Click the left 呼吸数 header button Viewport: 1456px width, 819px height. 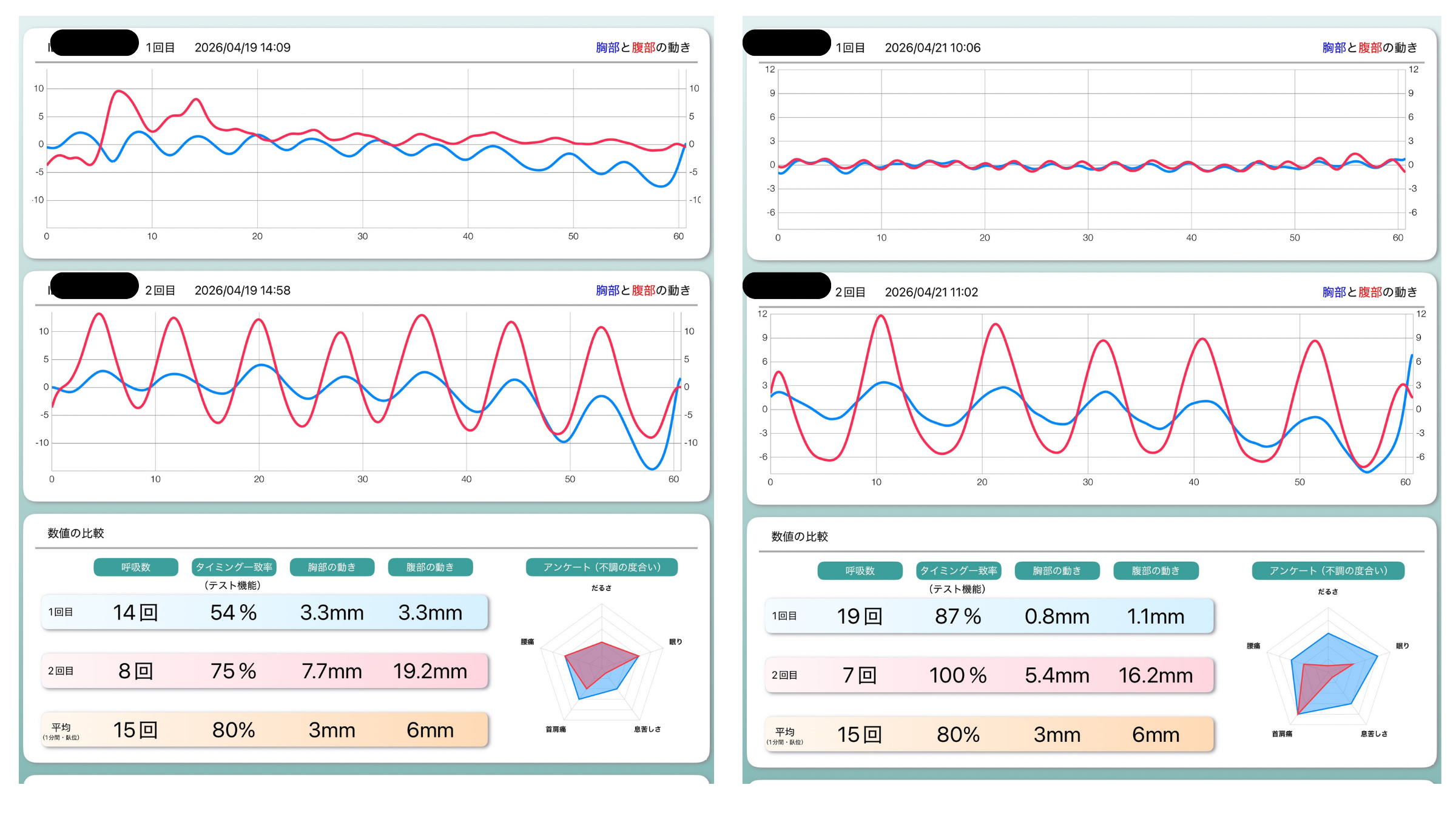(135, 567)
